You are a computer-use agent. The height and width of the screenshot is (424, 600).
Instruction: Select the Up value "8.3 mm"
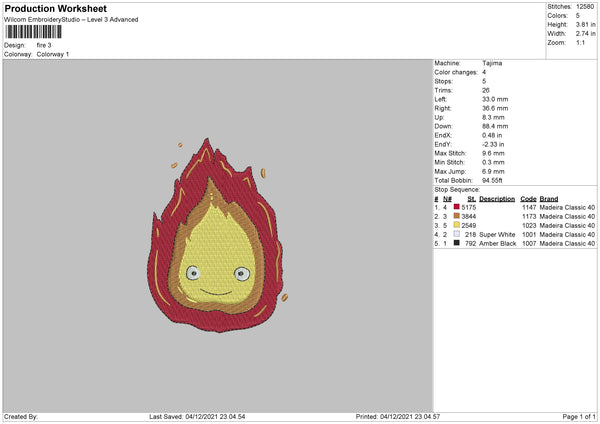(493, 117)
